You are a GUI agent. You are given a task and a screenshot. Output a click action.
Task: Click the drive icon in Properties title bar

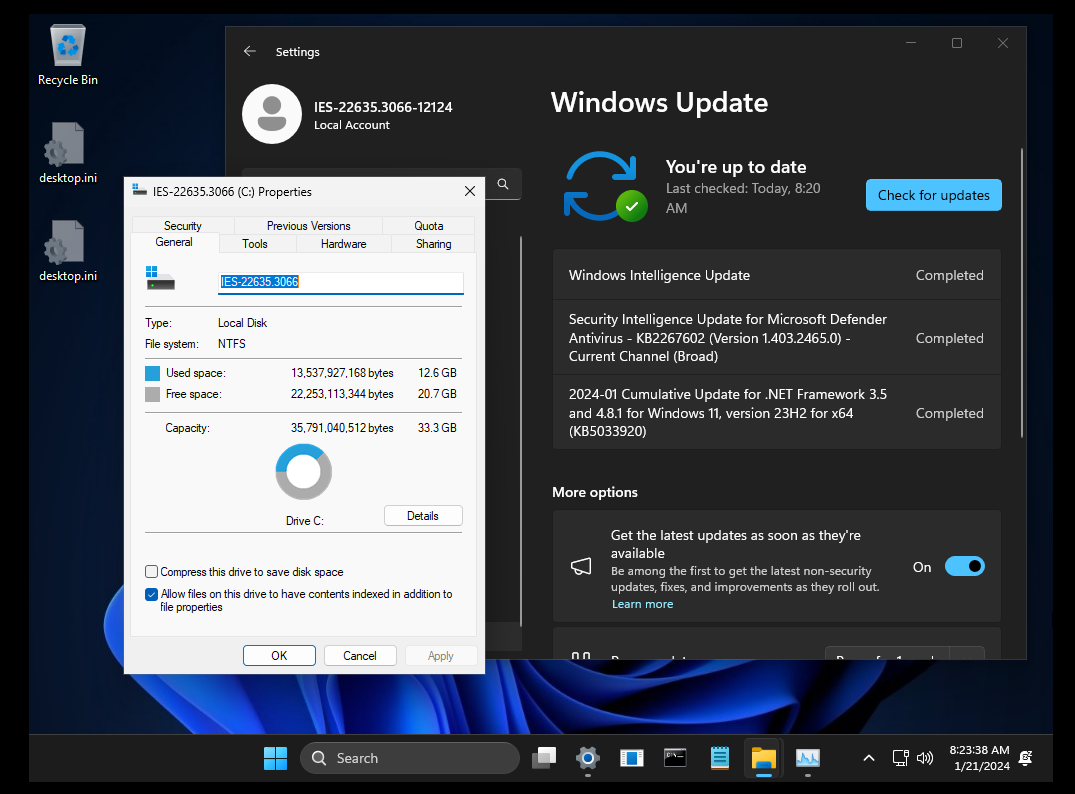[x=140, y=191]
